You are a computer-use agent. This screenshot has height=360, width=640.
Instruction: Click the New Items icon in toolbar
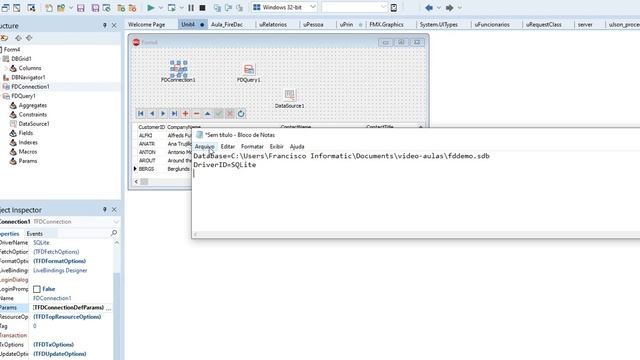(x=49, y=8)
